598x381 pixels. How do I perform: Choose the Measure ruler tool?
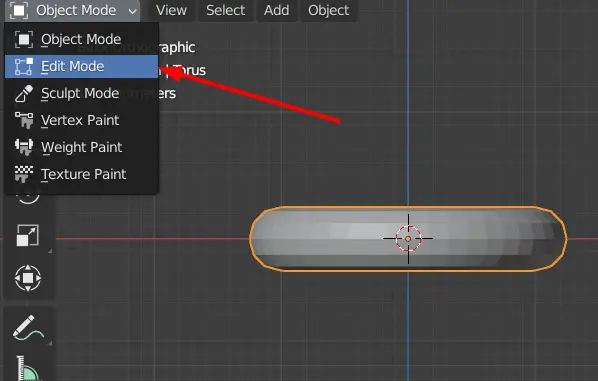click(x=28, y=368)
